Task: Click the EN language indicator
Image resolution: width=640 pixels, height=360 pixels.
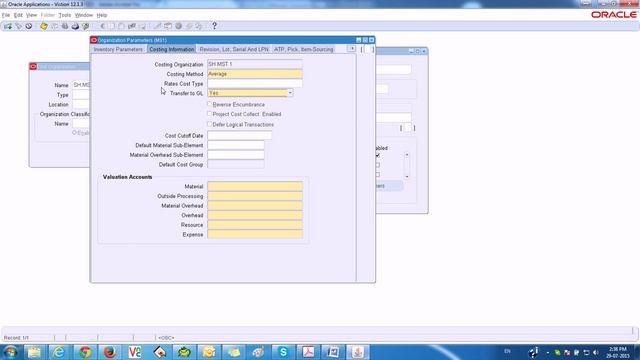Action: (x=507, y=351)
